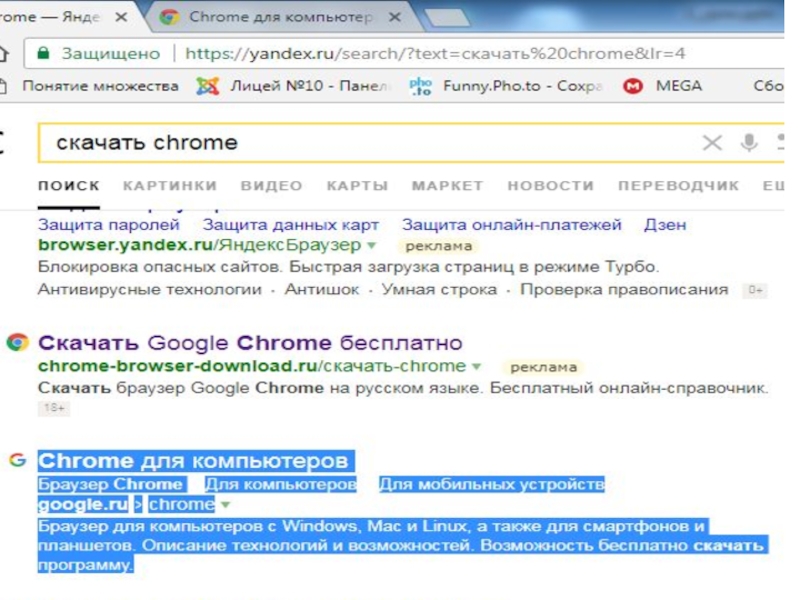Screen dimensions: 800x600
Task: Activate the voice search microphone icon
Action: click(x=748, y=143)
